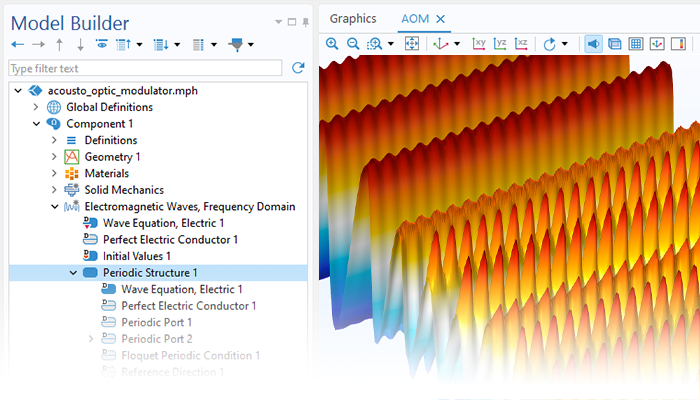Click the Materials node icon
This screenshot has height=400, width=700.
click(x=71, y=173)
